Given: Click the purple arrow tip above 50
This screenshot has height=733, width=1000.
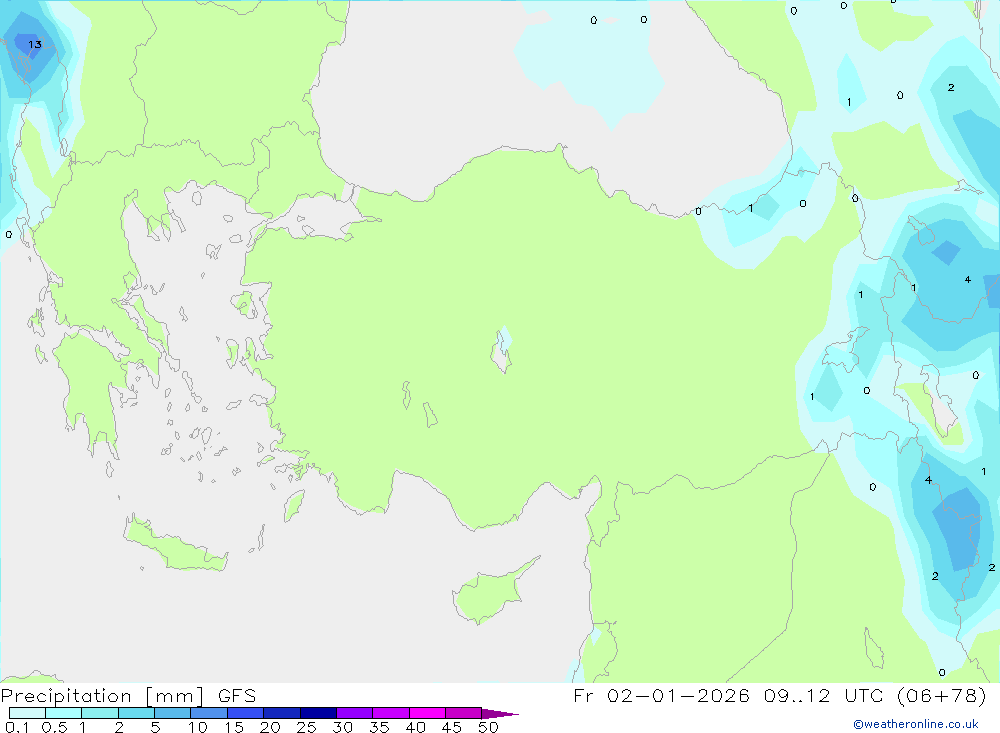Looking at the screenshot, I should pos(500,713).
